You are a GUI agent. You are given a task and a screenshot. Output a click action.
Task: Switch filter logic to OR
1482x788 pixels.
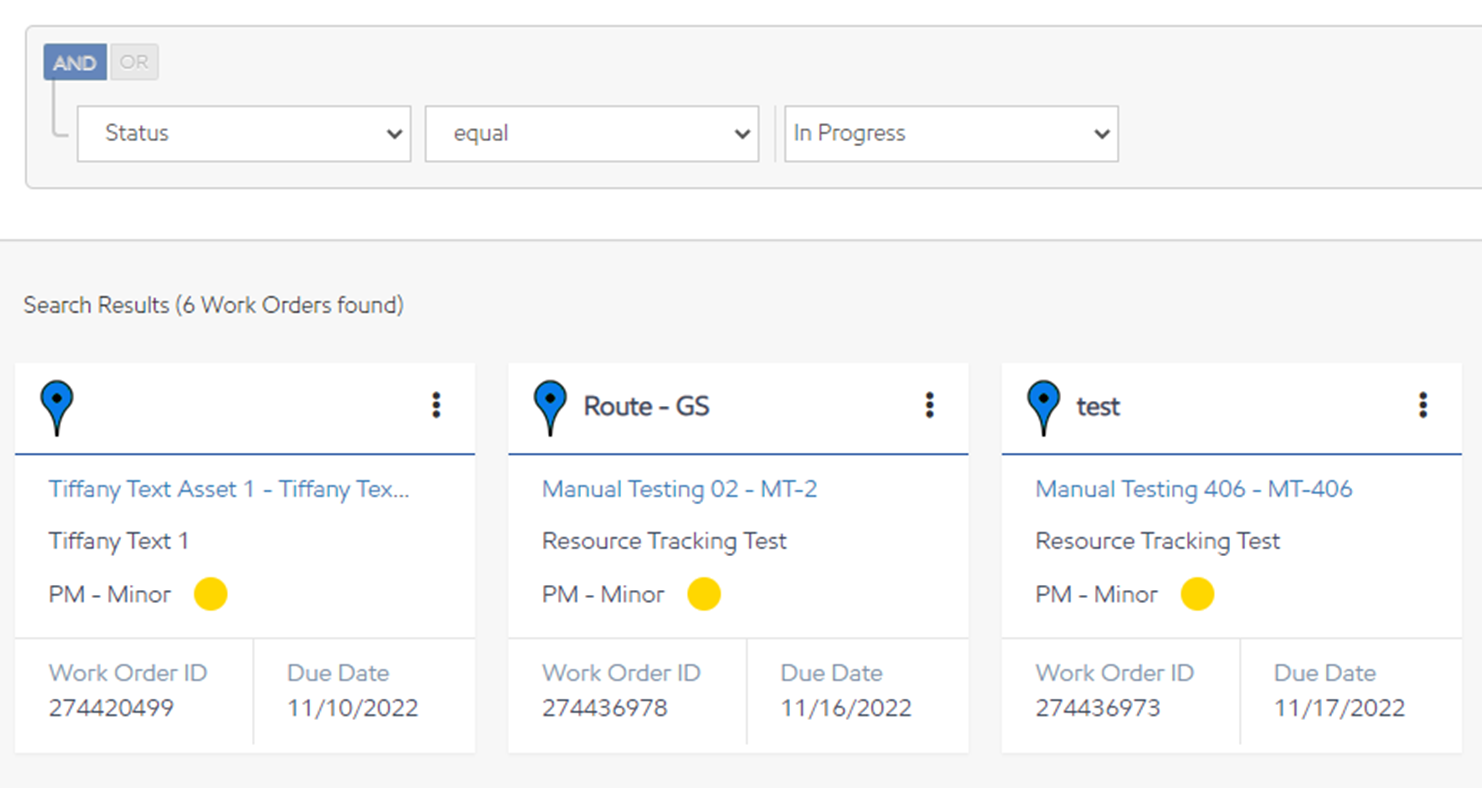(x=134, y=63)
